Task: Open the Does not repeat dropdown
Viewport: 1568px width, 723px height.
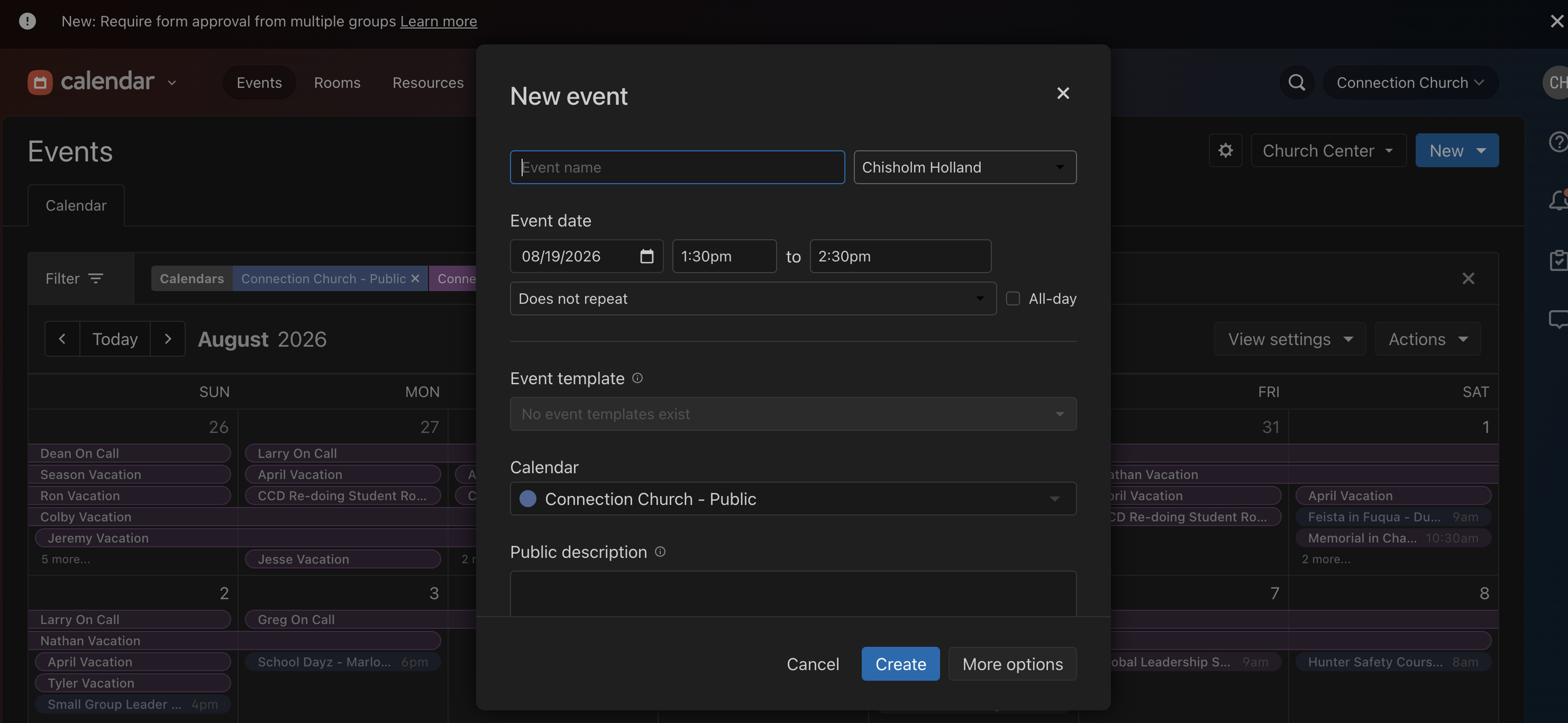Action: pos(753,299)
